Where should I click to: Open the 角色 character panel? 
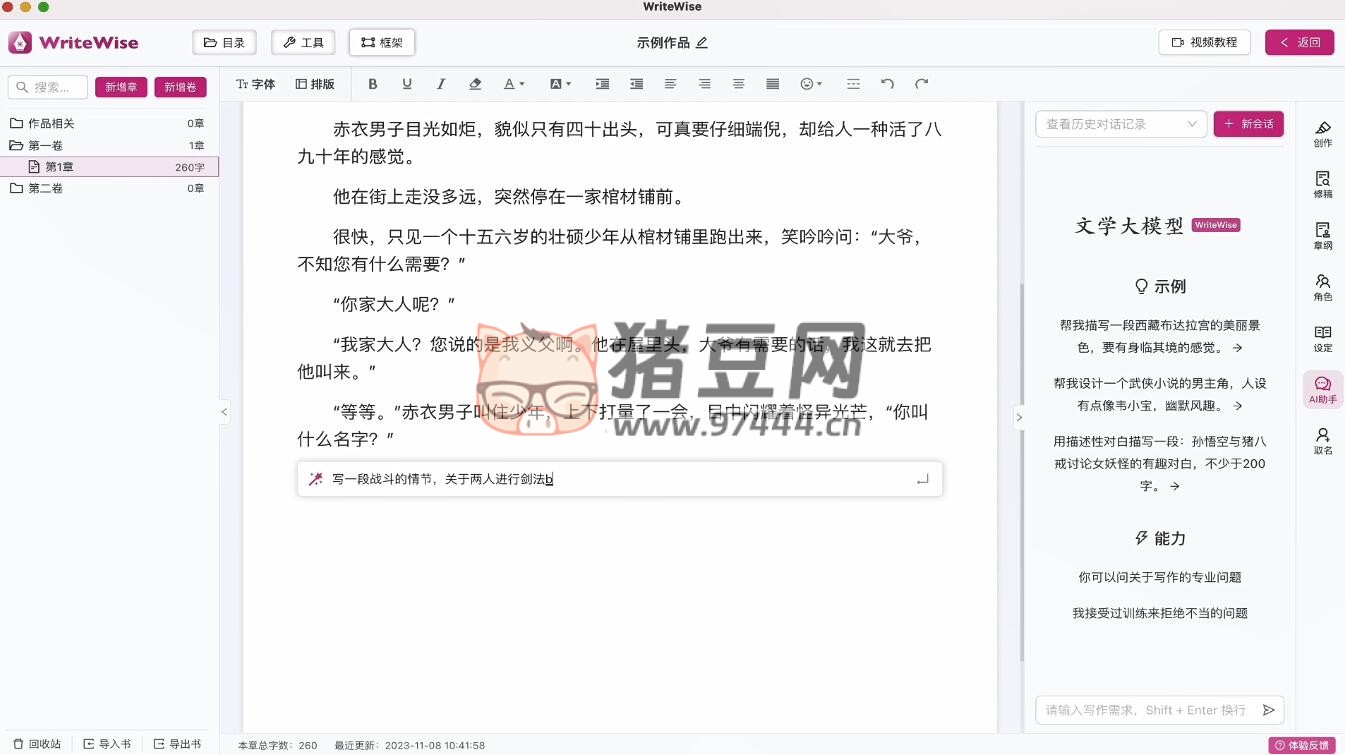tap(1322, 288)
